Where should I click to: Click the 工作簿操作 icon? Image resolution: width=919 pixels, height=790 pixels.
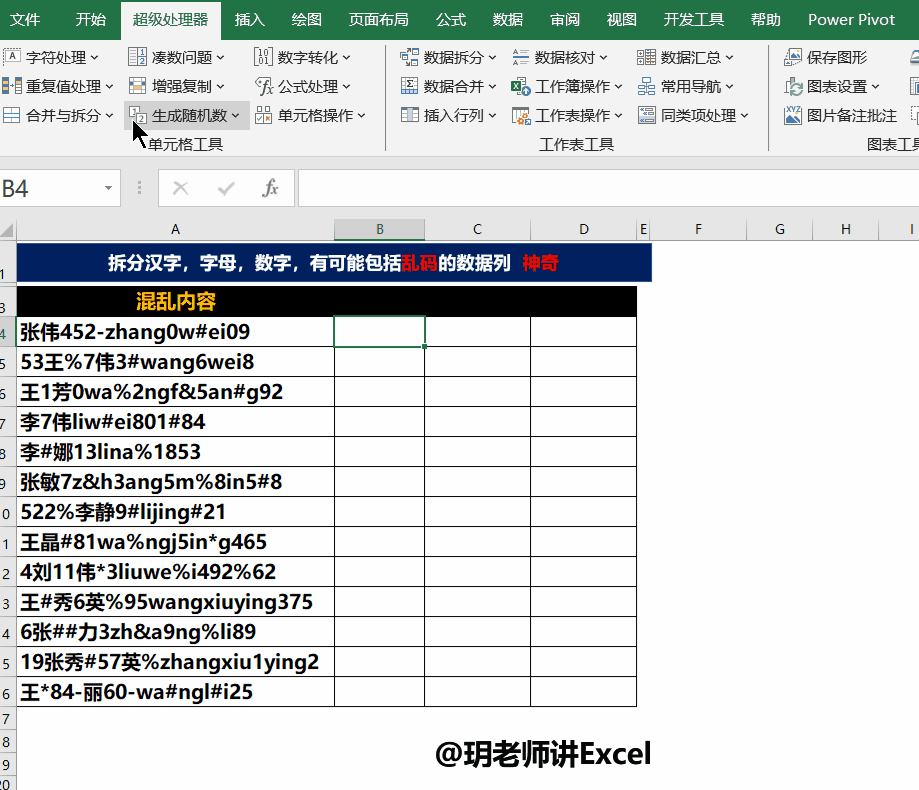pos(520,86)
